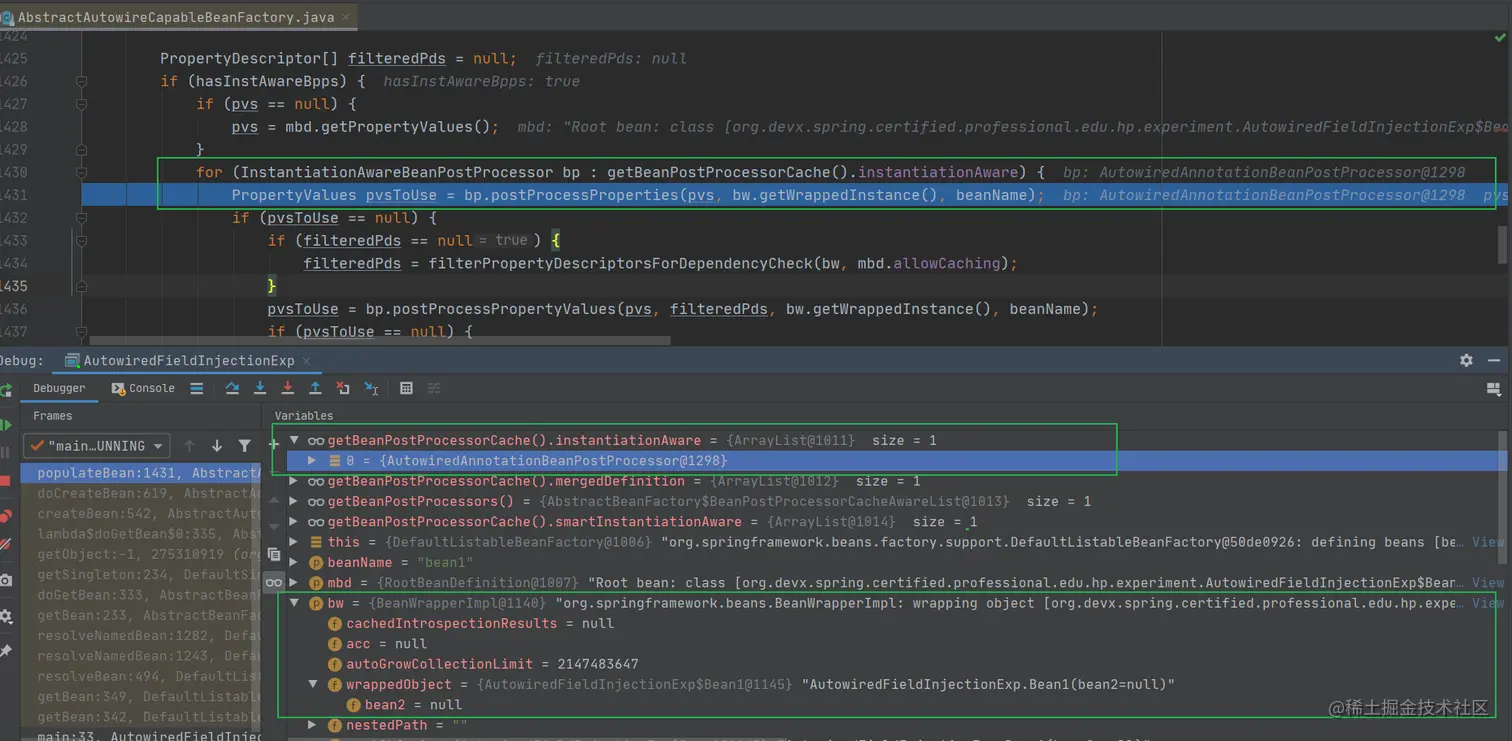This screenshot has height=741, width=1512.
Task: Select frame doCreateBean:619
Action: pos(142,493)
